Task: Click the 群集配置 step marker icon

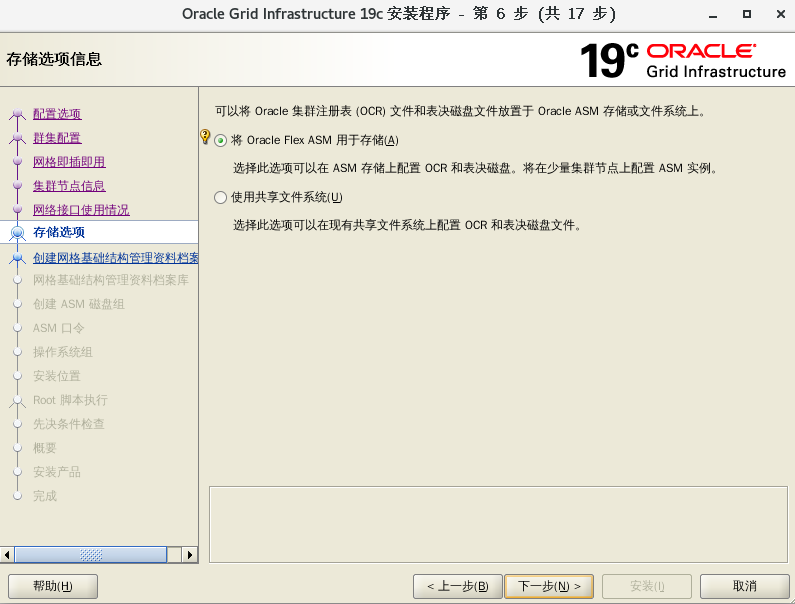Action: pos(17,138)
